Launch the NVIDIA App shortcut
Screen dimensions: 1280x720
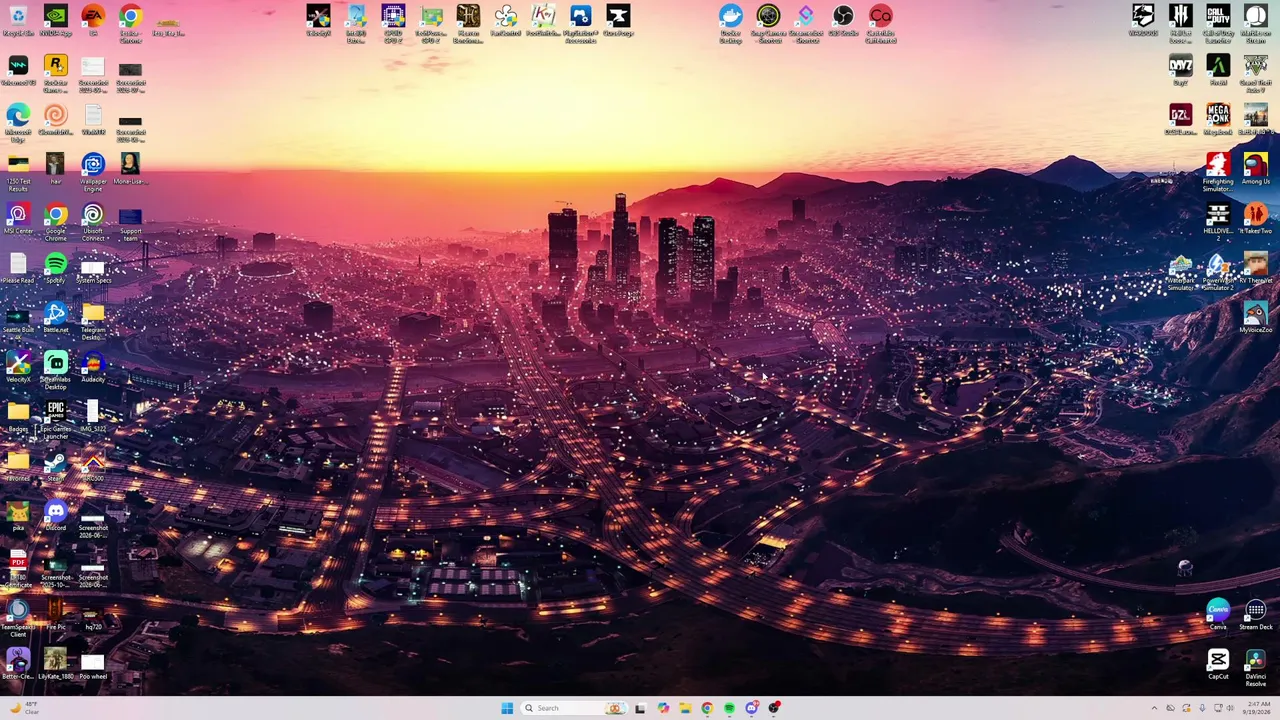(55, 21)
